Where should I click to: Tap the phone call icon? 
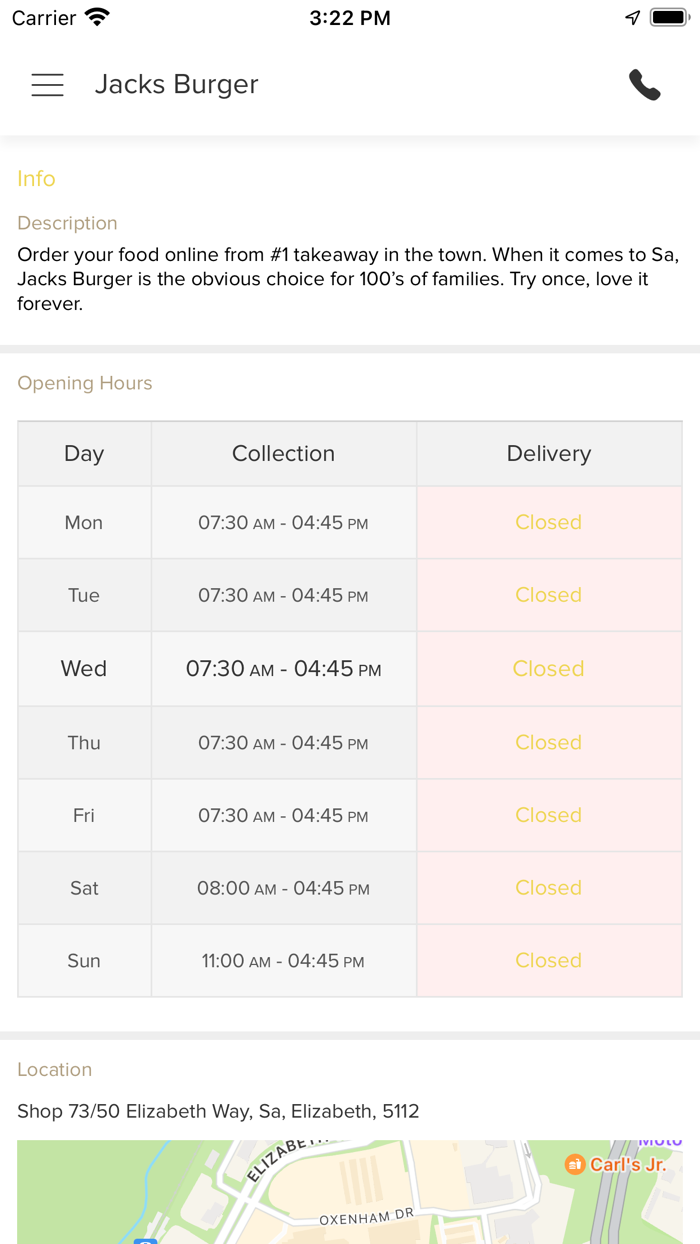(x=645, y=85)
